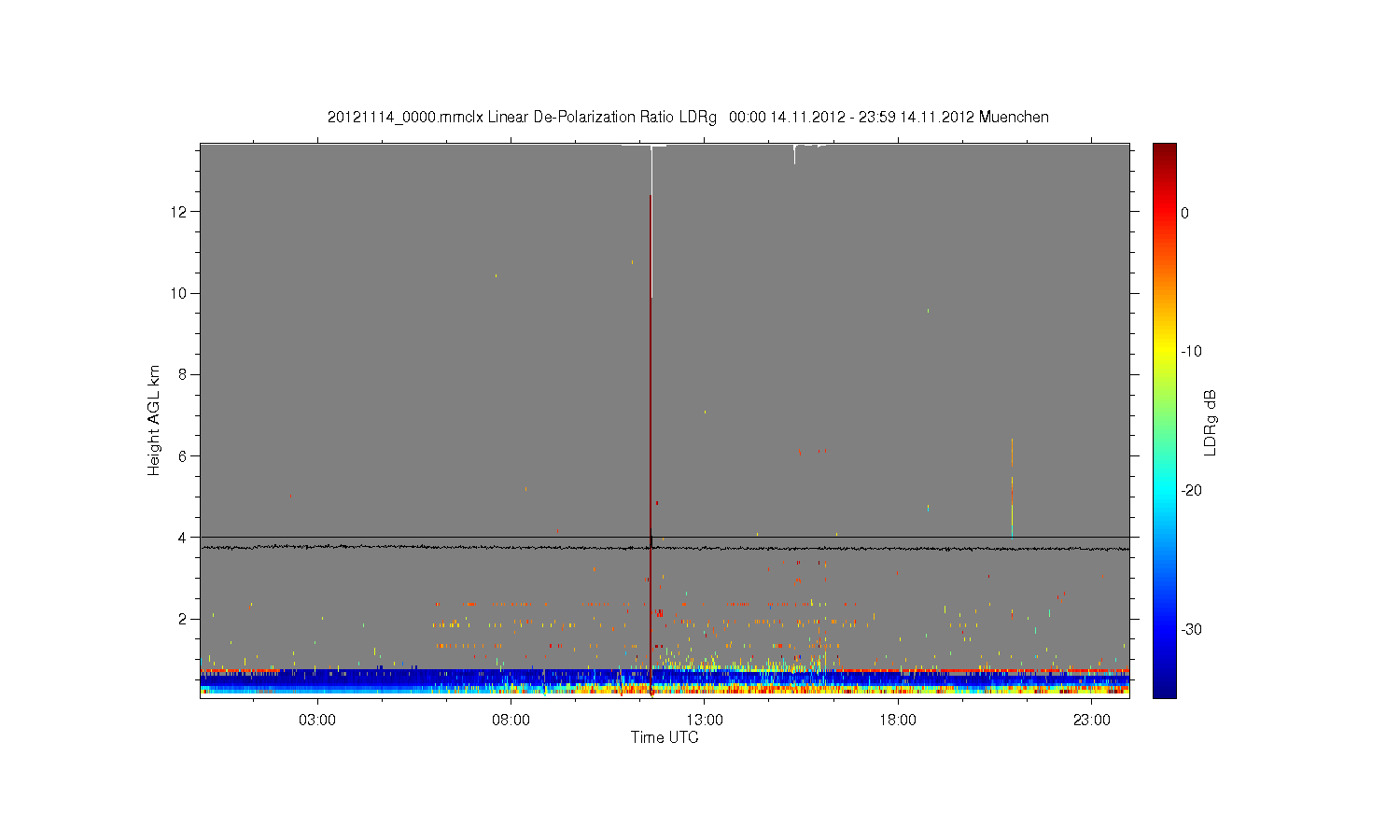Click the height tick label 12
The width and height of the screenshot is (1400, 840).
[x=180, y=212]
